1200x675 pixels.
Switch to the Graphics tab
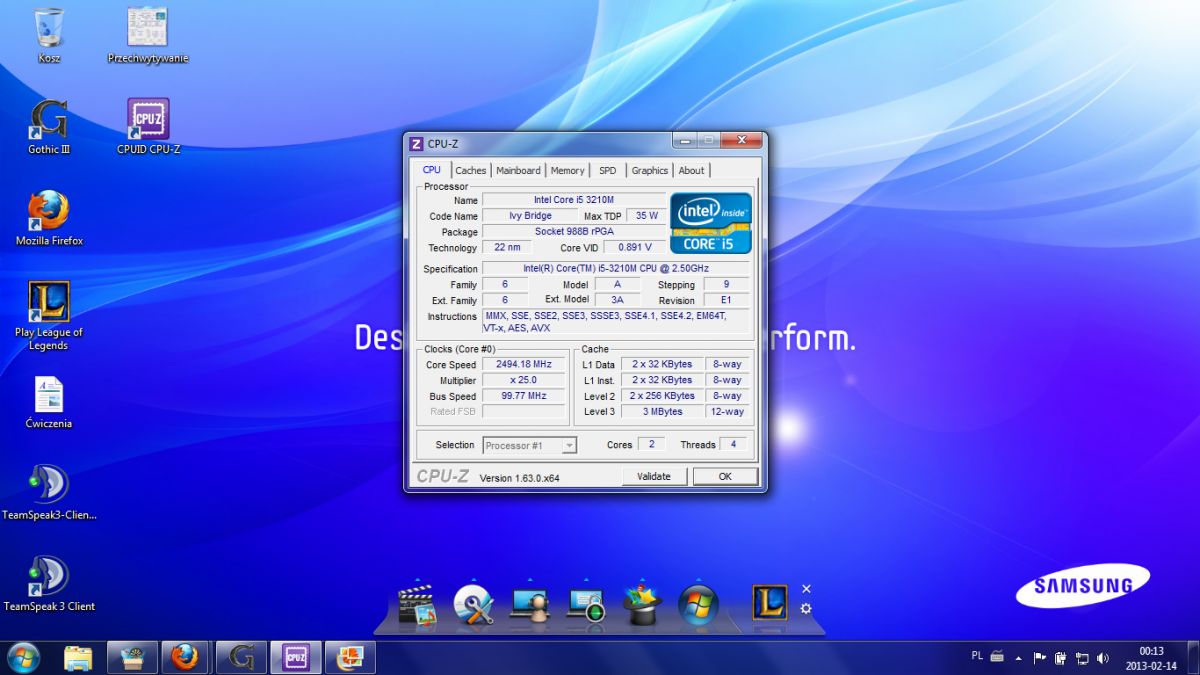point(650,171)
